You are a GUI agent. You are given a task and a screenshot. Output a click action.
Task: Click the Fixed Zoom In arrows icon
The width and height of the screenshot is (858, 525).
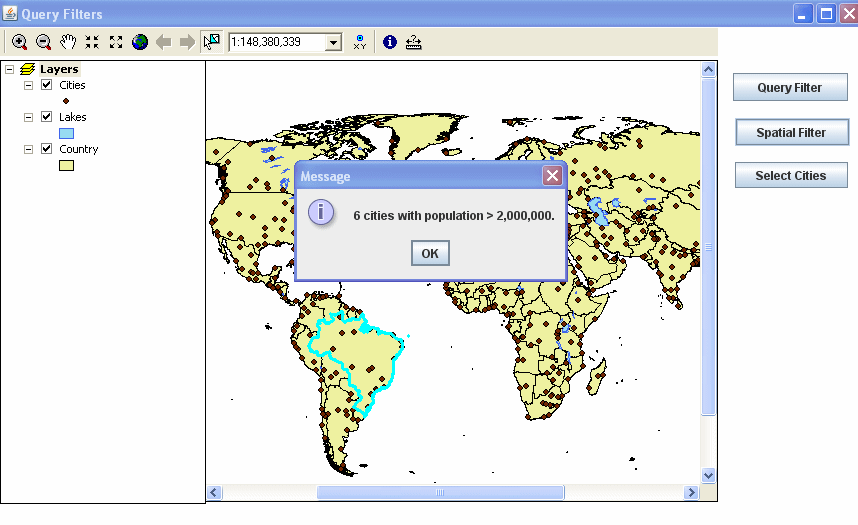click(x=92, y=42)
